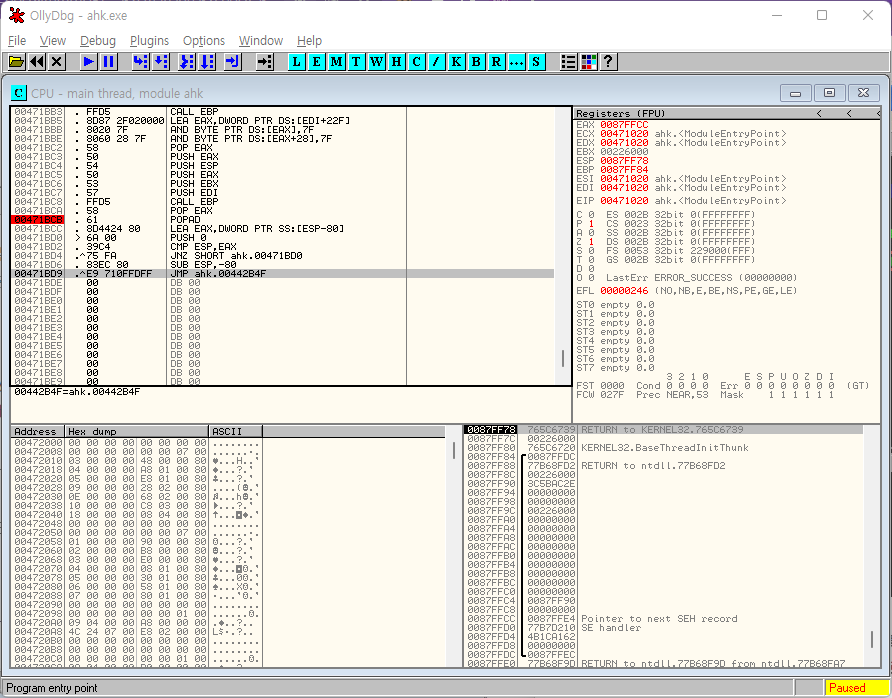
Task: Click the OllyDbg application icon in titlebar
Action: [x=16, y=15]
